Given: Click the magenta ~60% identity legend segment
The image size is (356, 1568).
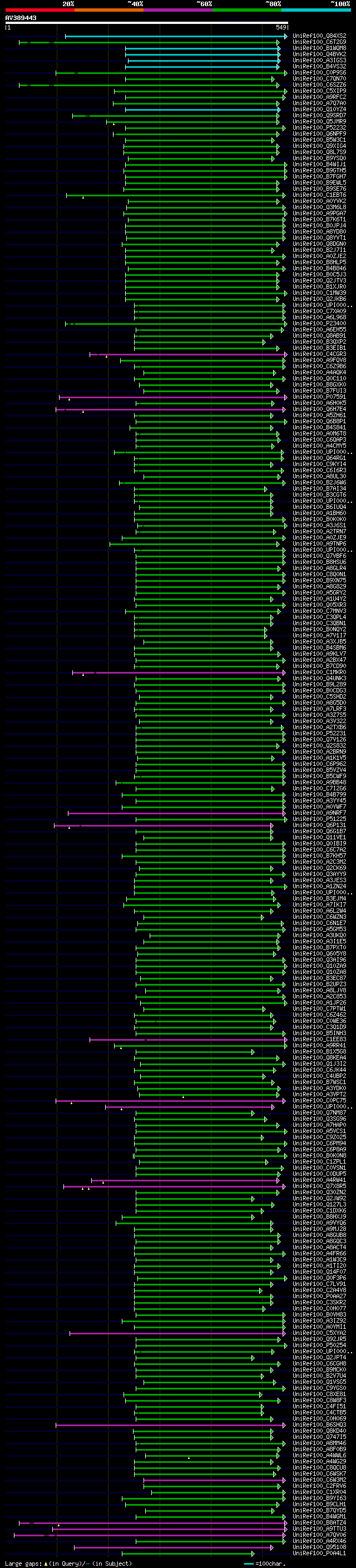Looking at the screenshot, I should pos(177,10).
